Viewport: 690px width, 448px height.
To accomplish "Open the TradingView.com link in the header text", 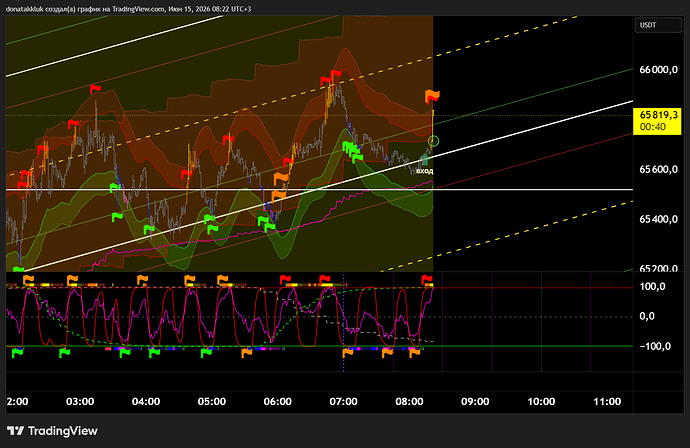I will click(138, 9).
